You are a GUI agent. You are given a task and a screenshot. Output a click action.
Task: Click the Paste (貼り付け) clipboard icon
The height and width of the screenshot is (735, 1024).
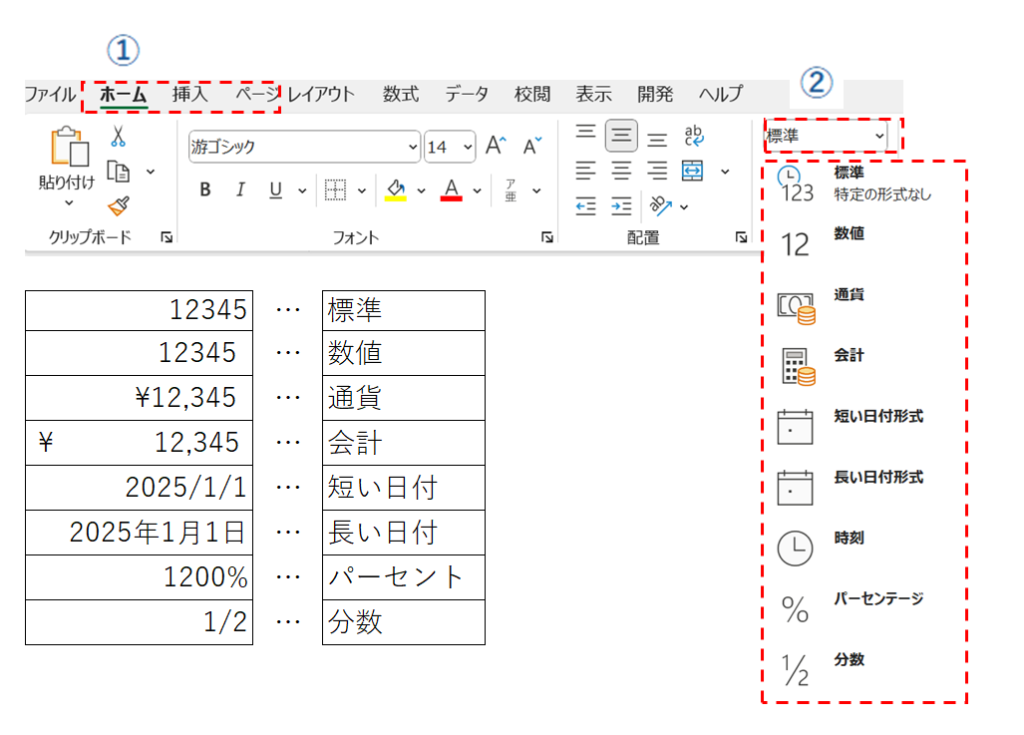point(65,148)
